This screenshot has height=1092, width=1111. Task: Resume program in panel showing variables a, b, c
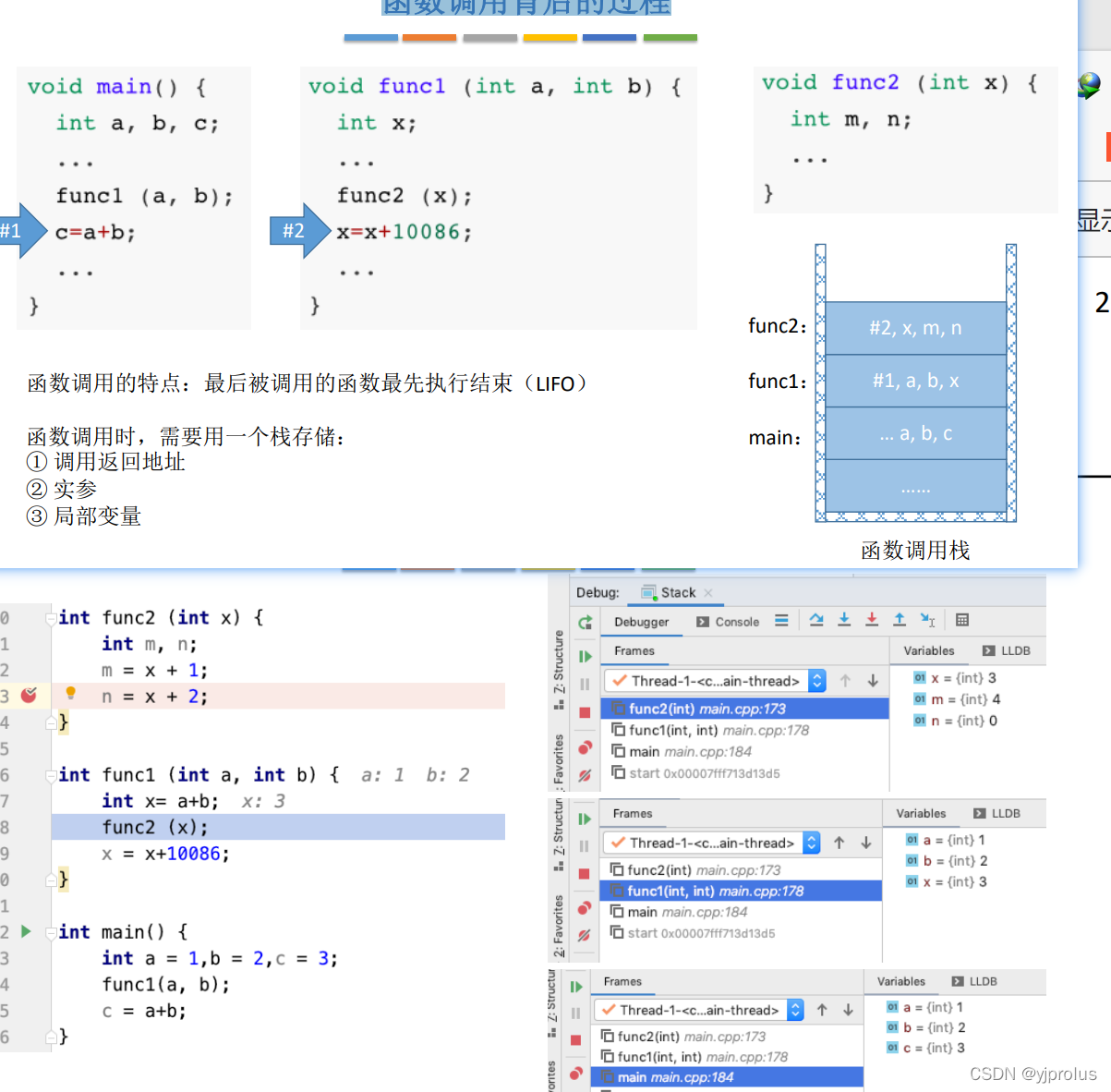tap(576, 987)
